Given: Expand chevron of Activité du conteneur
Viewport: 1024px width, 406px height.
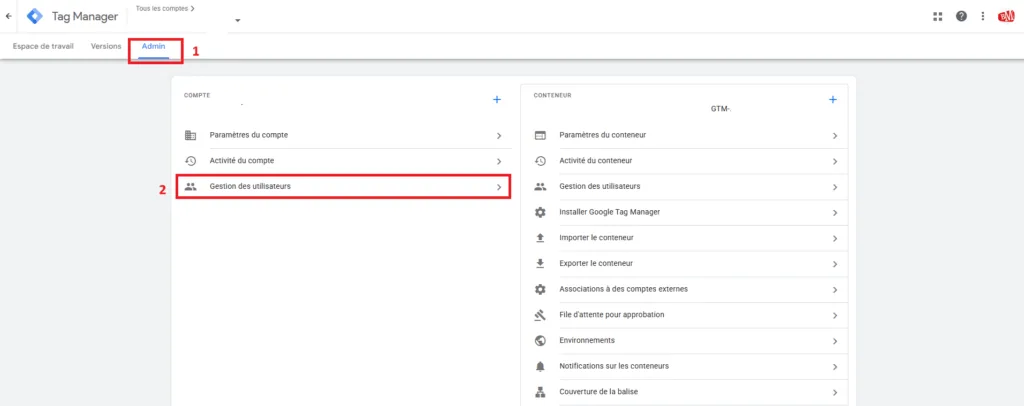Looking at the screenshot, I should point(835,161).
